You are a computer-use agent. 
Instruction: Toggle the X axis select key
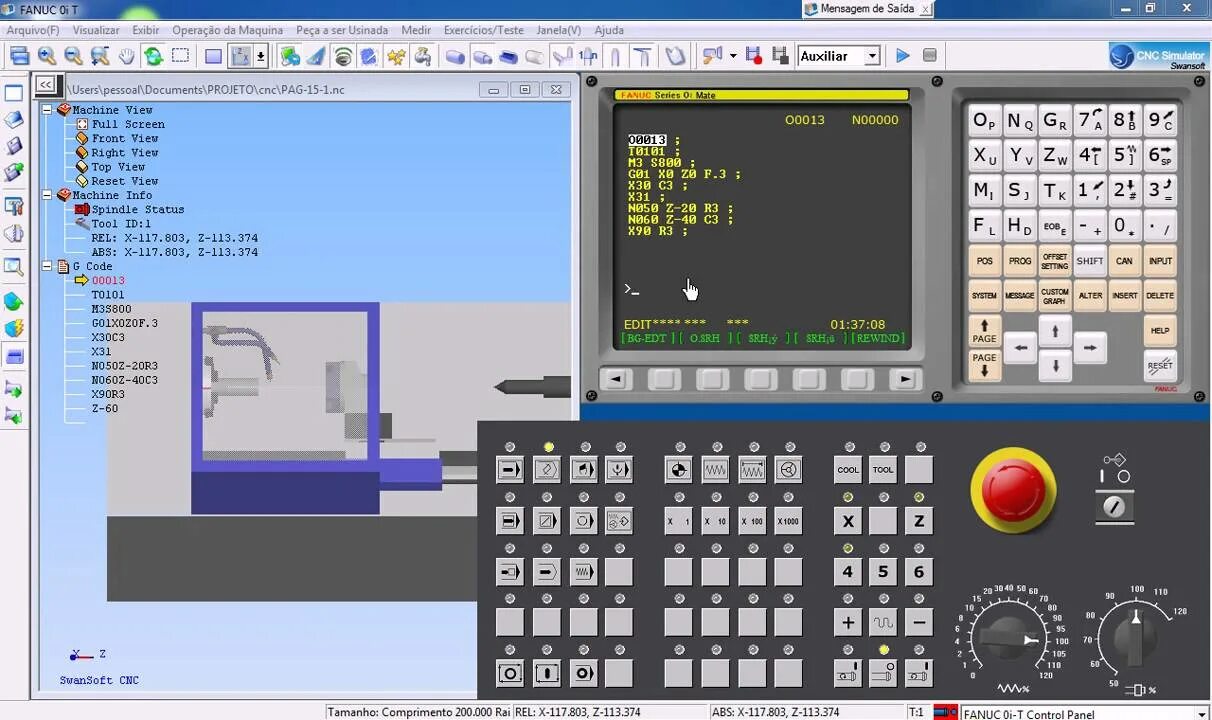tap(848, 521)
